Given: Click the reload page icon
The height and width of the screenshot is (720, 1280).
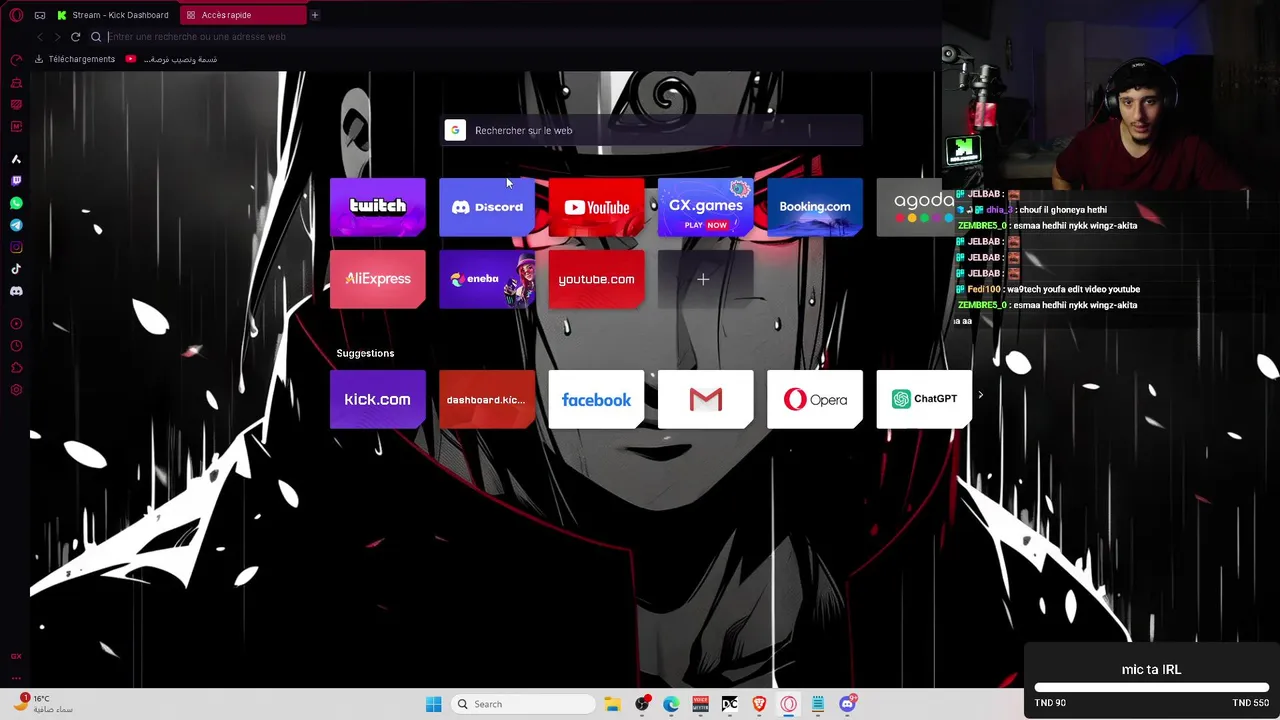Looking at the screenshot, I should click(75, 37).
